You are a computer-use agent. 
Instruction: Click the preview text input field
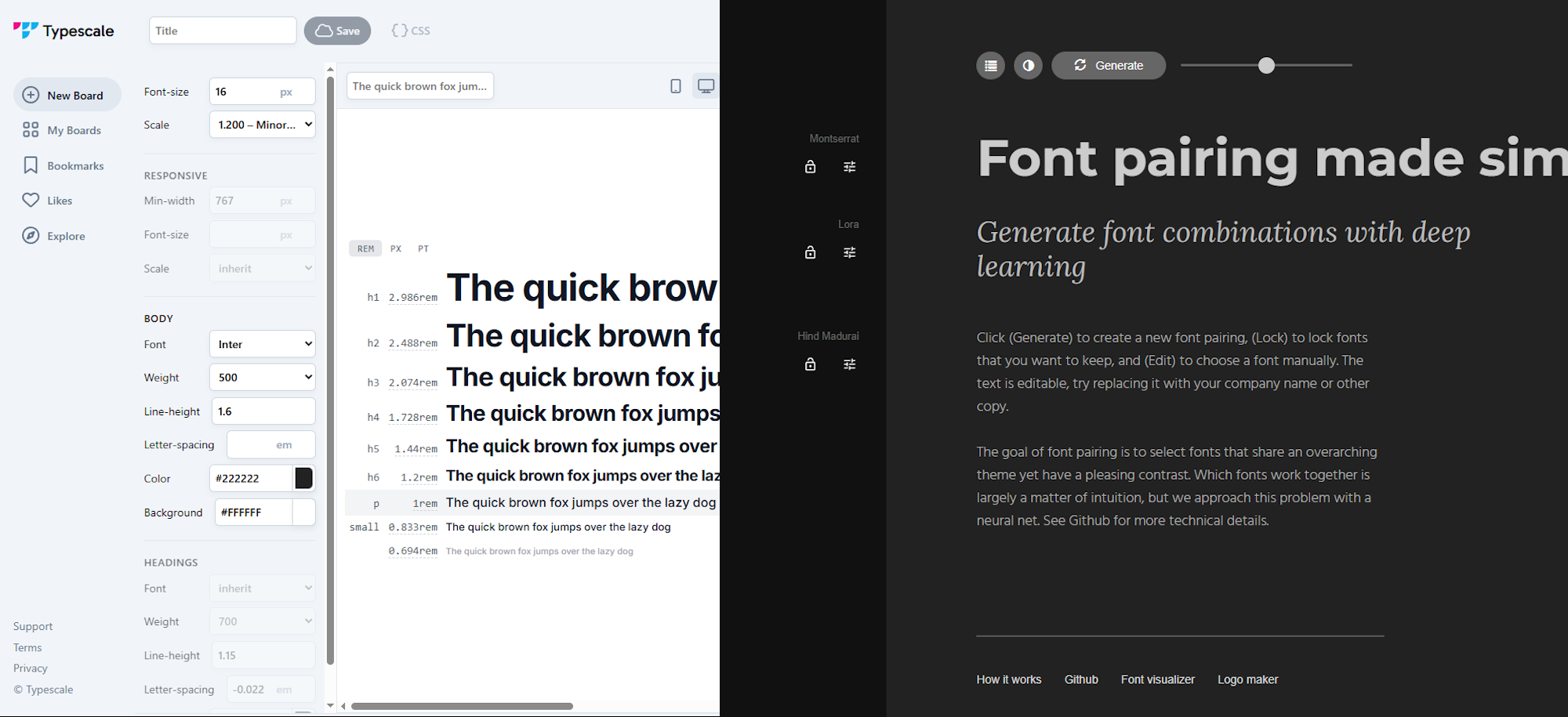click(420, 86)
